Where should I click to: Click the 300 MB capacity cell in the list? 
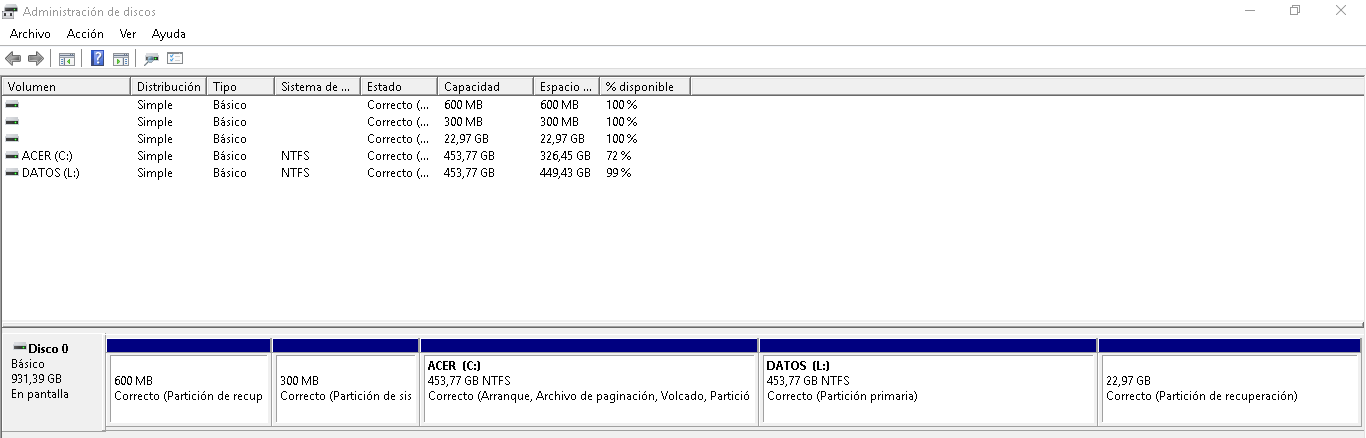[x=464, y=122]
